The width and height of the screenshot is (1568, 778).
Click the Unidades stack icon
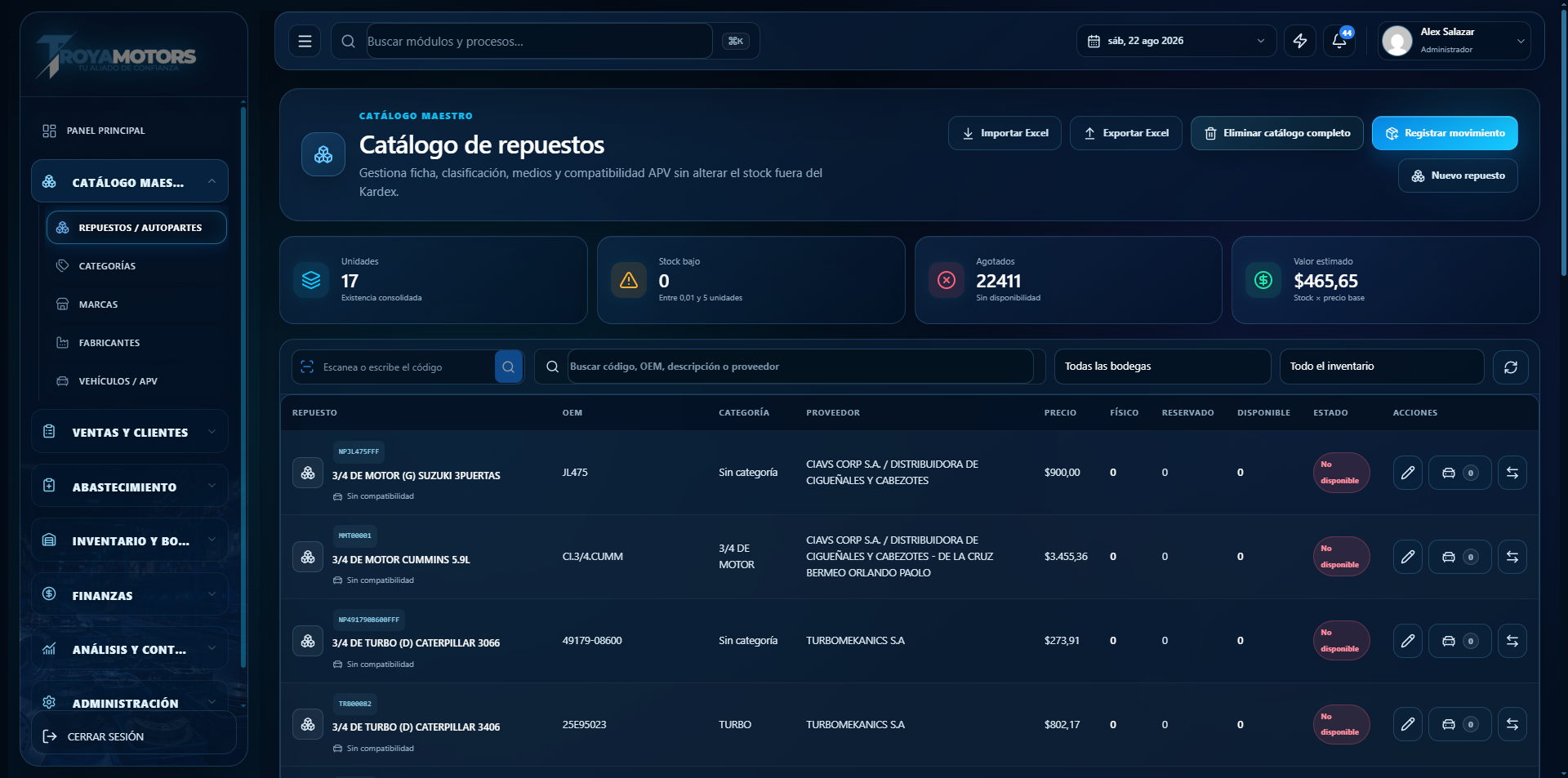311,280
